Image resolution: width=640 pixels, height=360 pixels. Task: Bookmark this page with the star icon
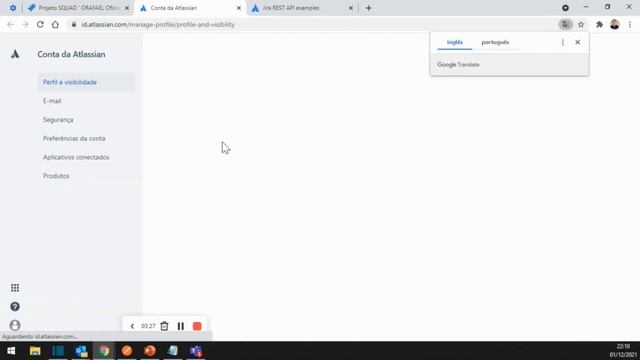pos(581,24)
